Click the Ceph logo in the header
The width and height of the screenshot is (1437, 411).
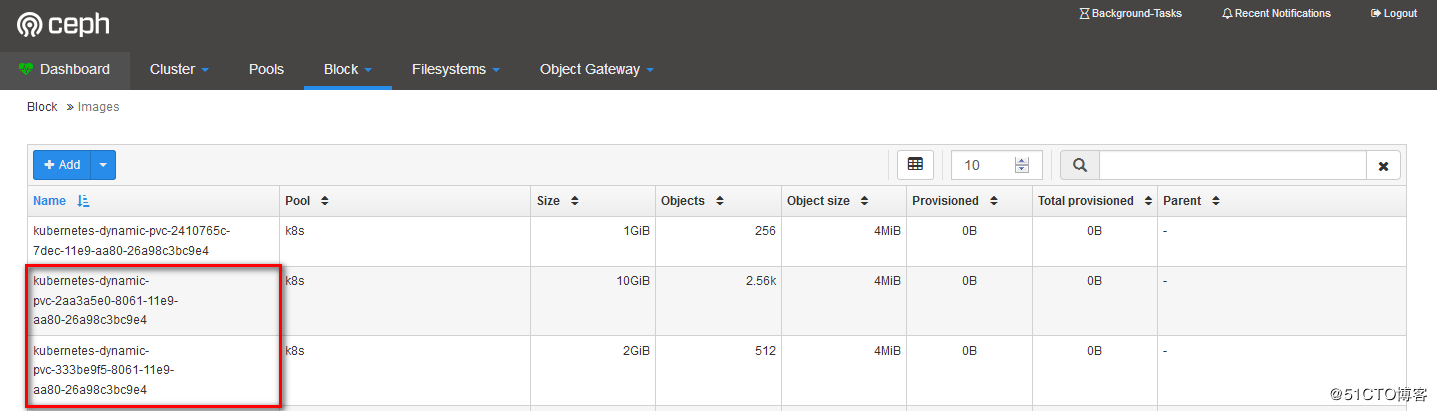tap(63, 24)
